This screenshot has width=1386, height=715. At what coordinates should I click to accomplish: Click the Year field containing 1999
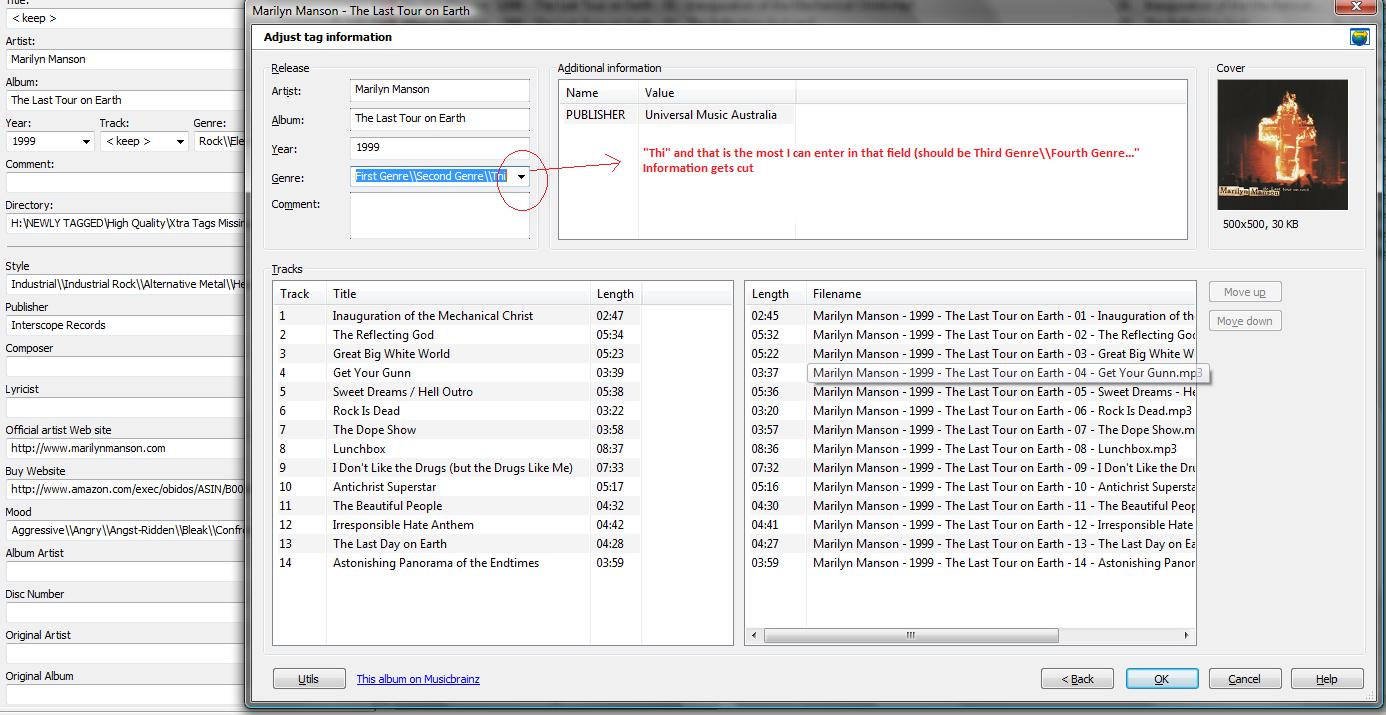440,148
